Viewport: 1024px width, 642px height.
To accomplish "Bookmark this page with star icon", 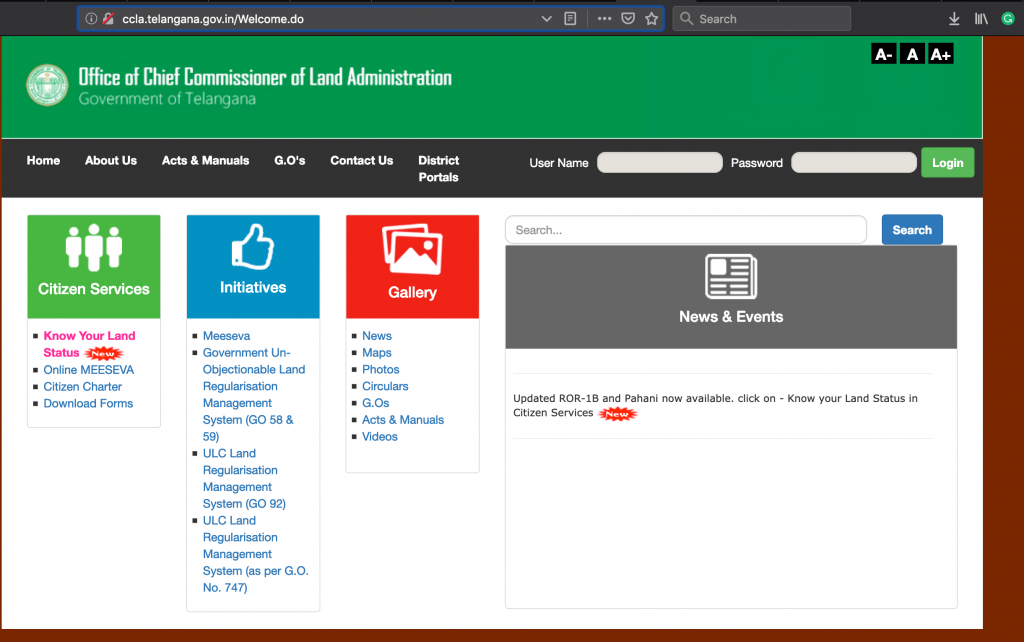I will 652,19.
